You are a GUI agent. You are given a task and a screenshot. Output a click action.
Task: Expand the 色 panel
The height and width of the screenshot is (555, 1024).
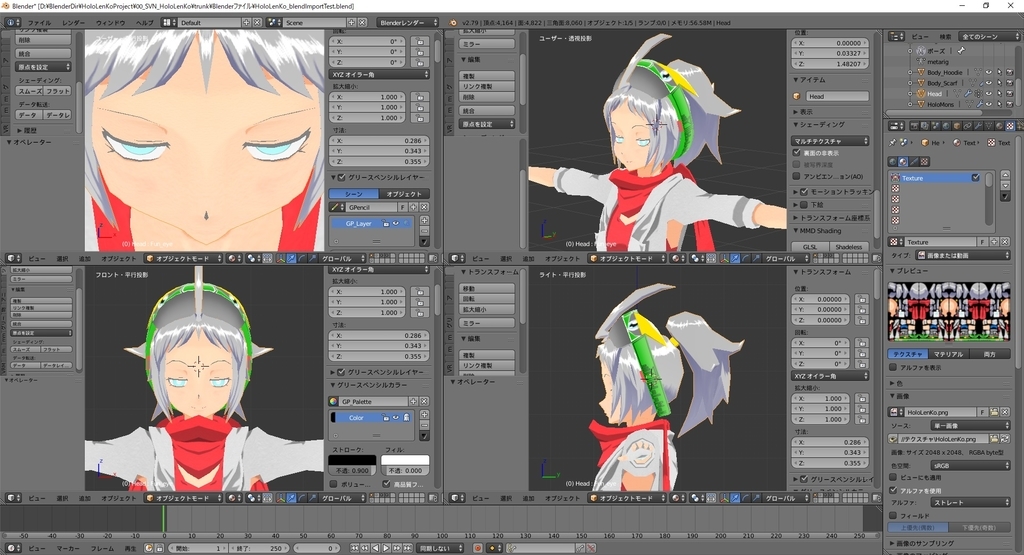click(x=897, y=384)
